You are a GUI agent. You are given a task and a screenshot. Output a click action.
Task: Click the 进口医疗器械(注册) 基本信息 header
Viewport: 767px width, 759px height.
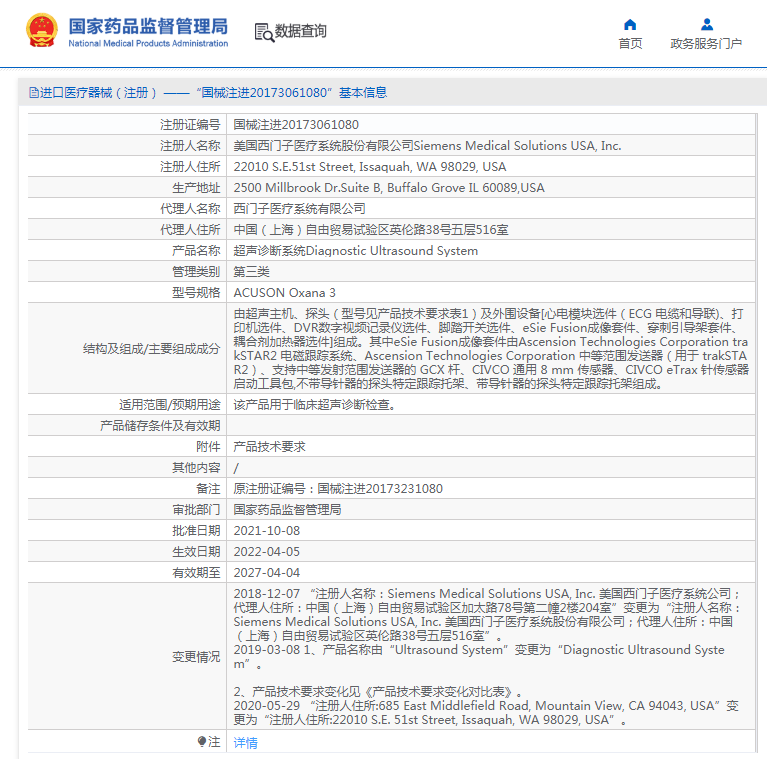pyautogui.click(x=208, y=92)
